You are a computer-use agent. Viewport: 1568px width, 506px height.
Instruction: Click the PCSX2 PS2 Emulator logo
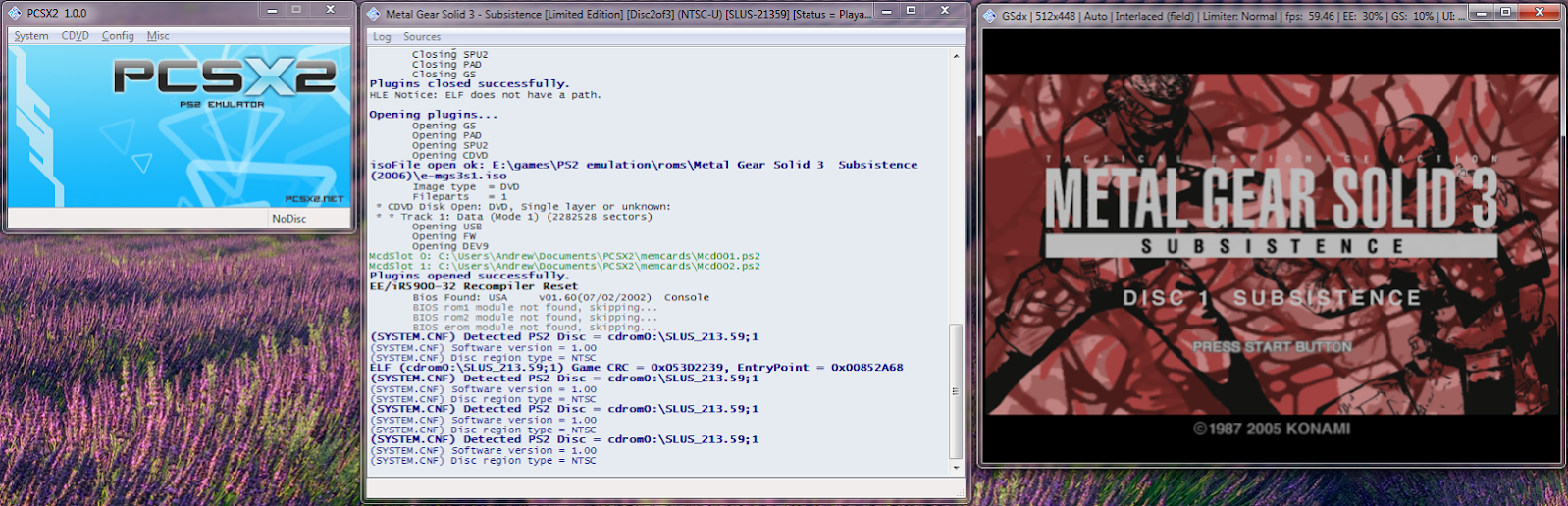tap(225, 82)
